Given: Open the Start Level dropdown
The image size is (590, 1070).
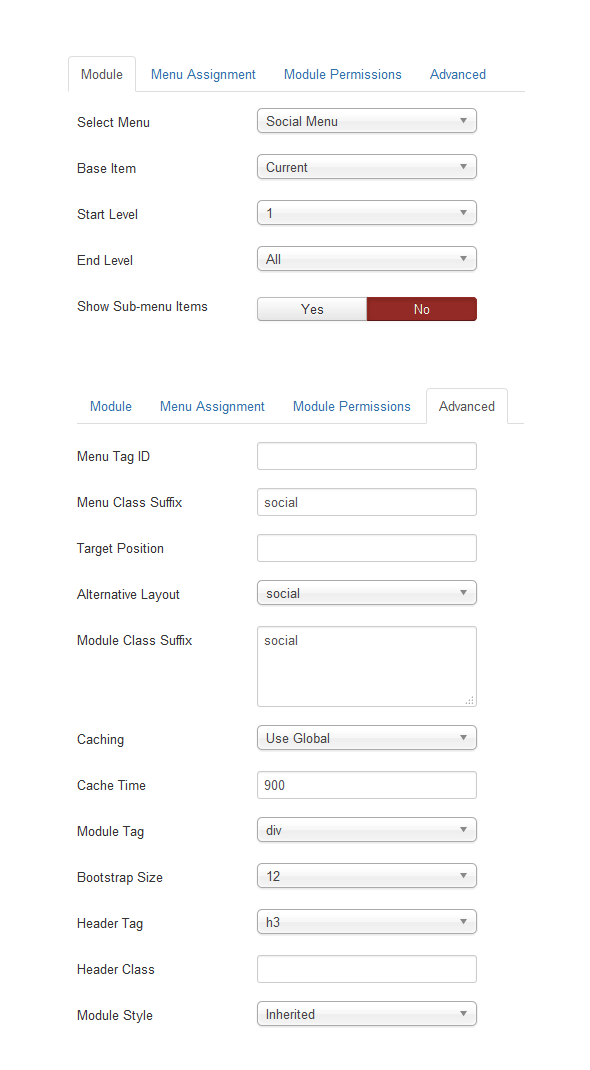Looking at the screenshot, I should (367, 214).
